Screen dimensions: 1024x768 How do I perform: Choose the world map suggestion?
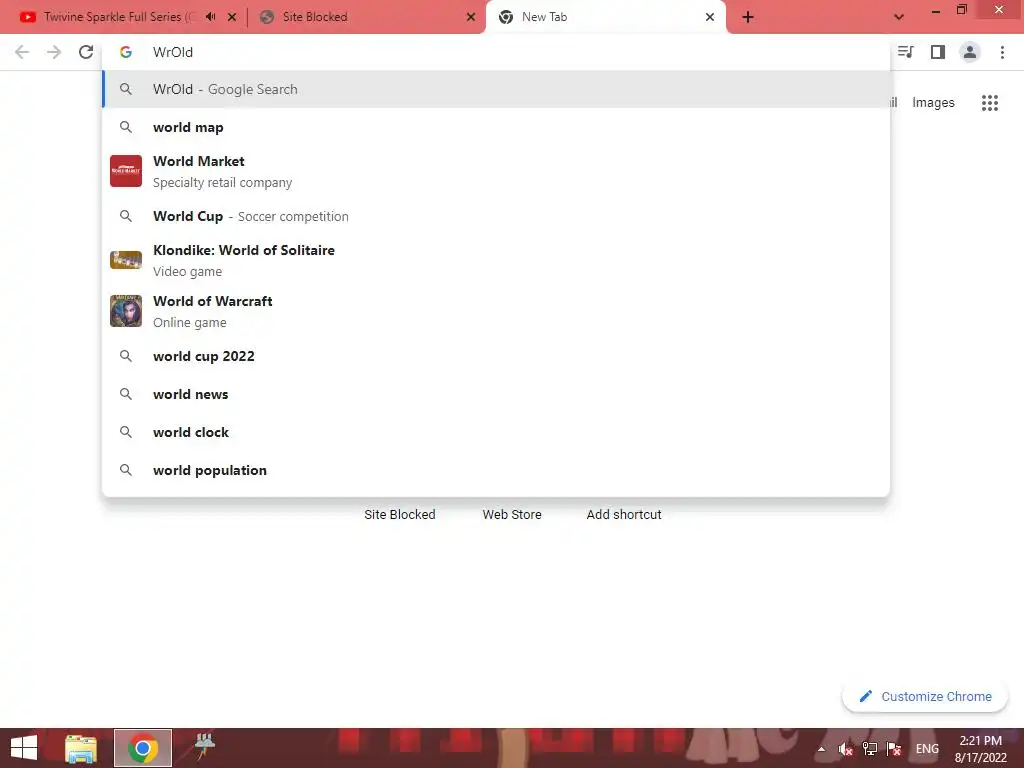point(496,127)
